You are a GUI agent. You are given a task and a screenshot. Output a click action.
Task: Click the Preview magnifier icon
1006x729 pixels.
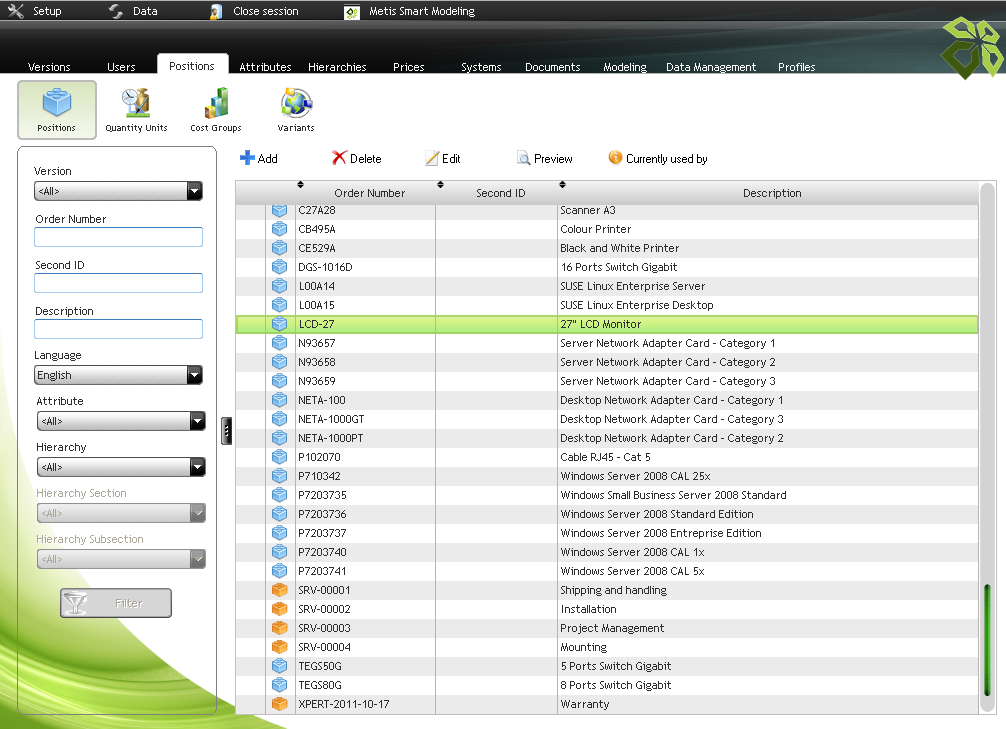pos(523,158)
